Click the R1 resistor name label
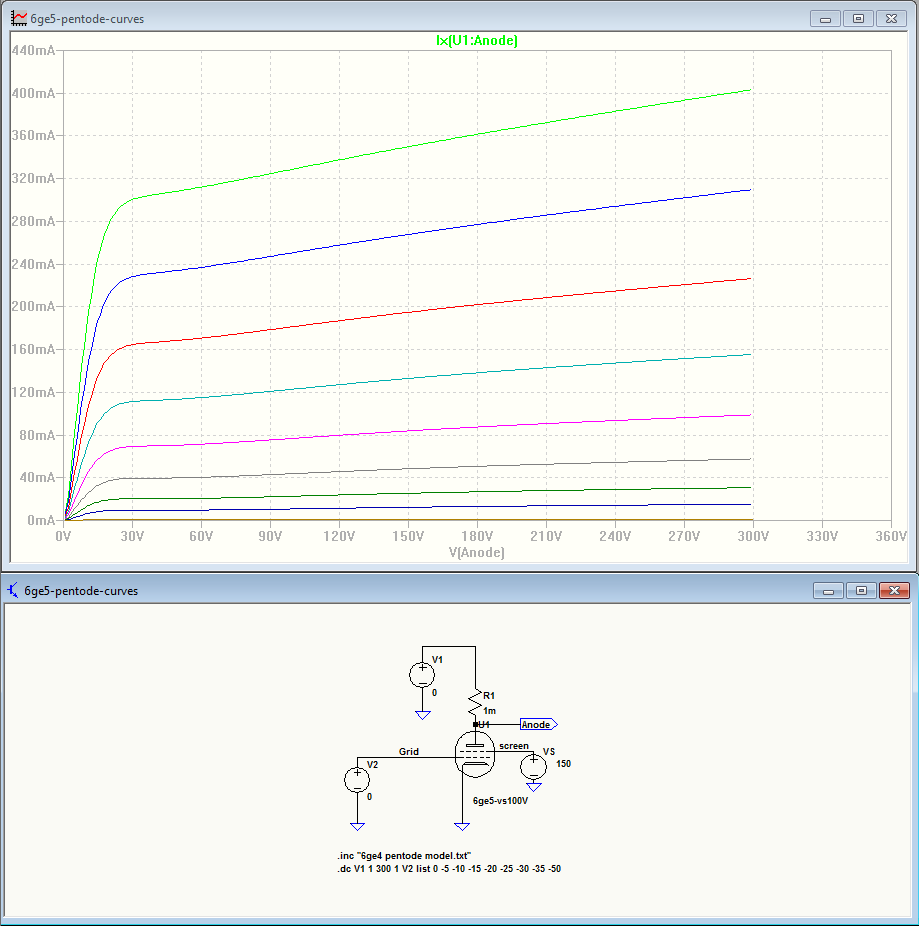This screenshot has height=926, width=919. pos(489,696)
